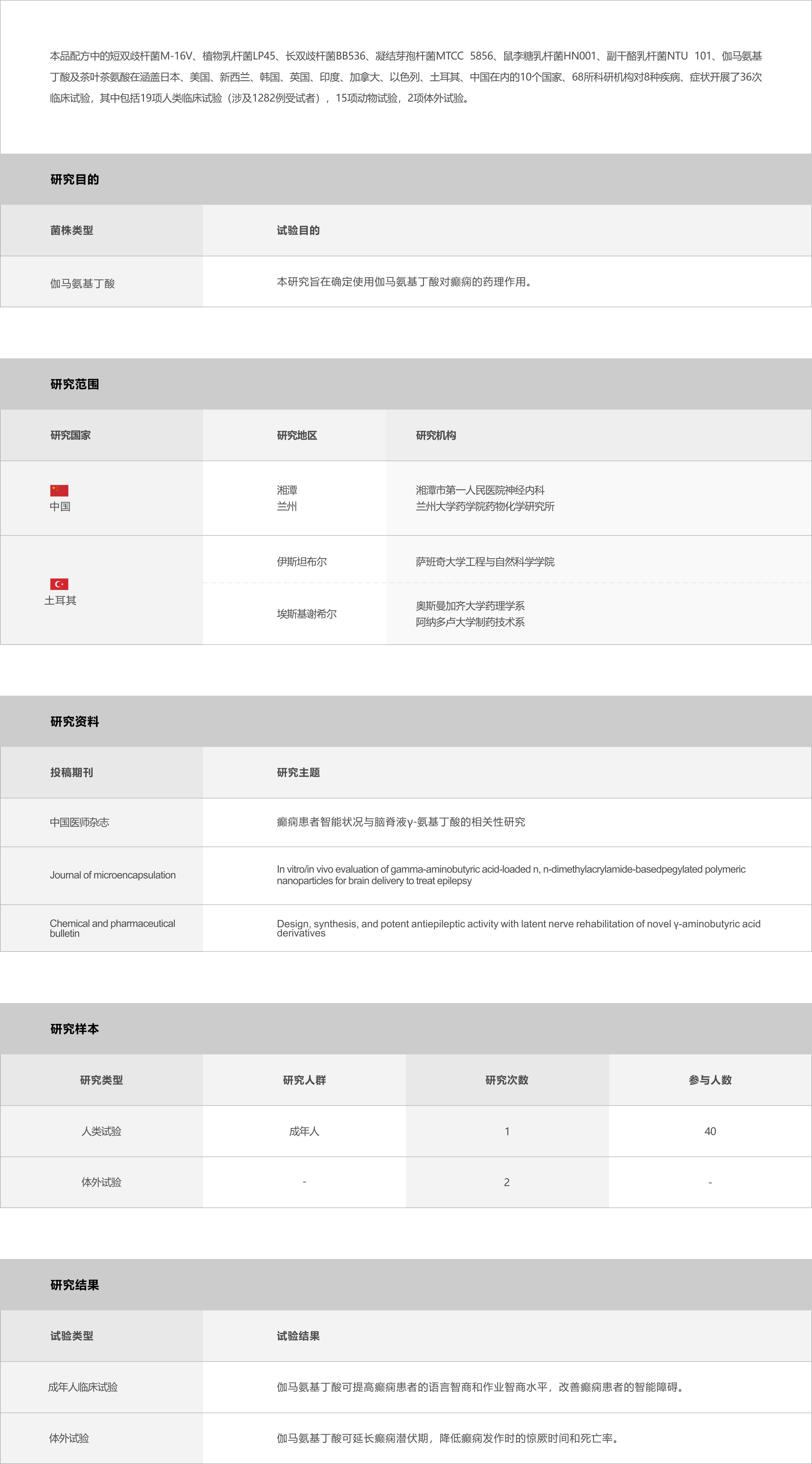812x1464 pixels.
Task: Click the 参与人数 column header
Action: 710,1080
